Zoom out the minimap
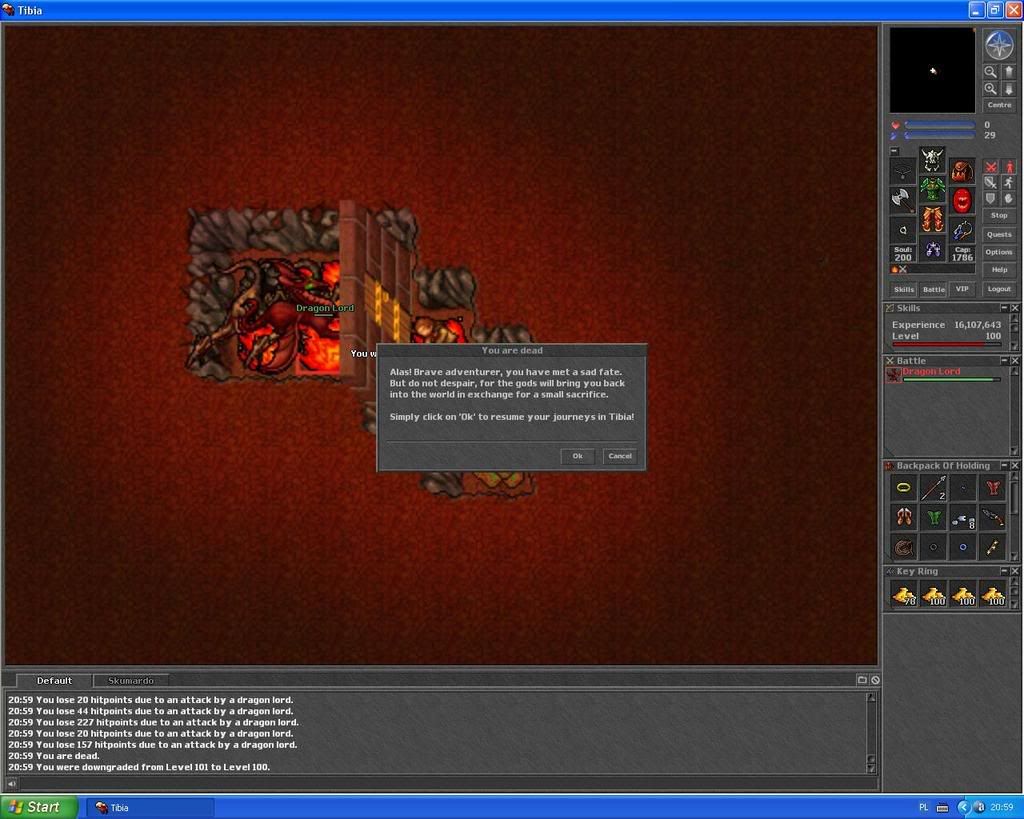Viewport: 1024px width, 819px height. tap(991, 72)
